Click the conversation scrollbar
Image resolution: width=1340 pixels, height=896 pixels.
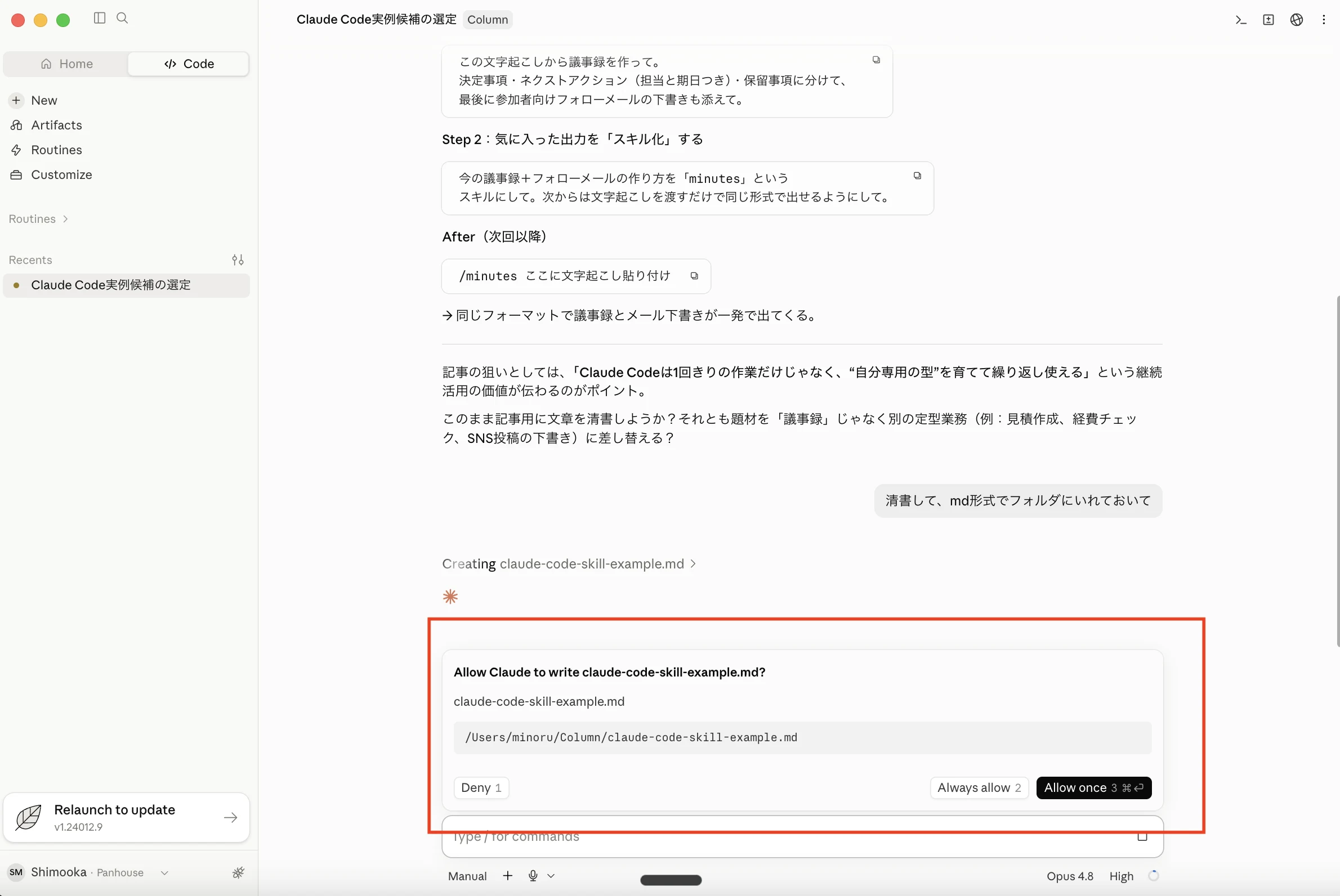pyautogui.click(x=1337, y=472)
